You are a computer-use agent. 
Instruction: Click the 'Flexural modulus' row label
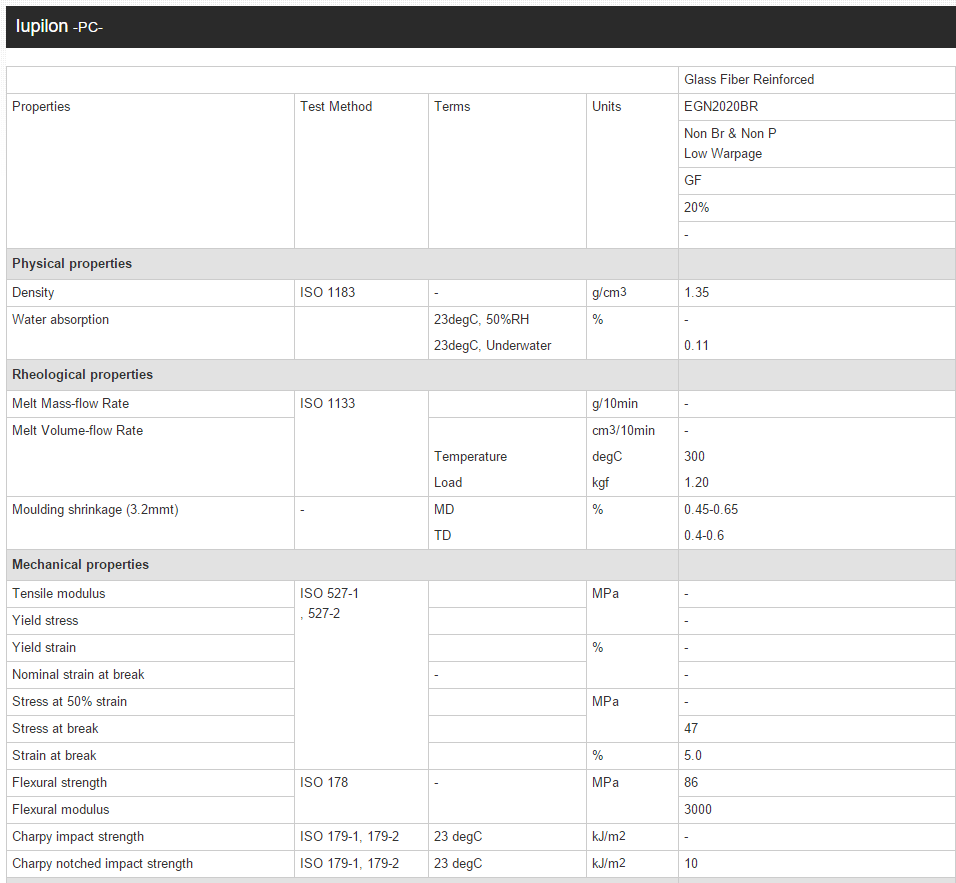60,809
